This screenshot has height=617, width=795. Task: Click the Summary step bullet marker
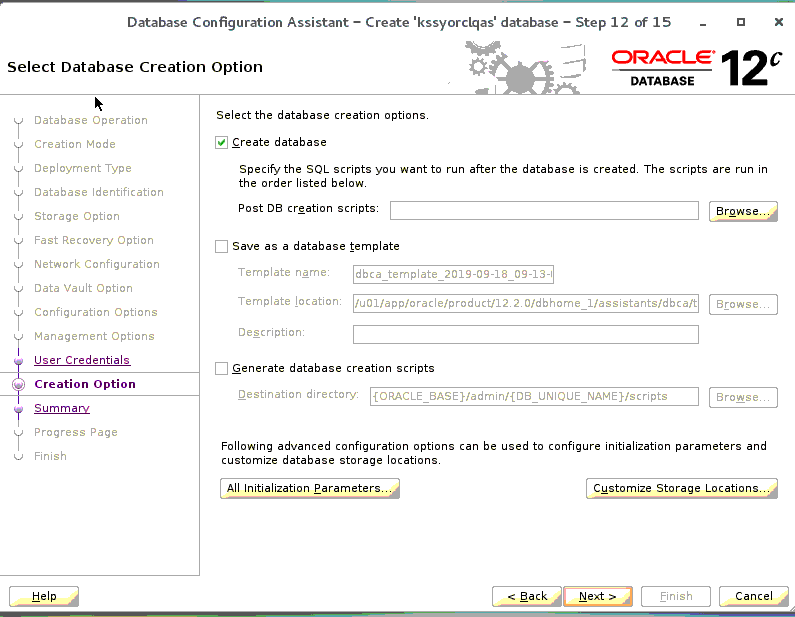coord(18,408)
